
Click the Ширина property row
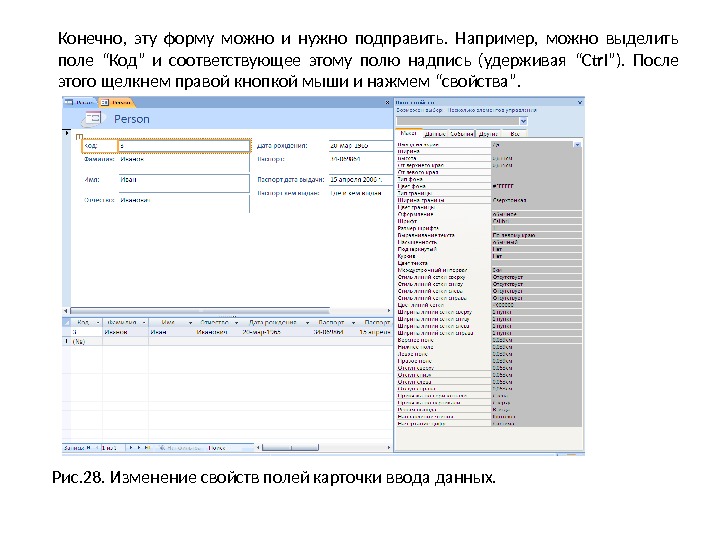coord(489,151)
